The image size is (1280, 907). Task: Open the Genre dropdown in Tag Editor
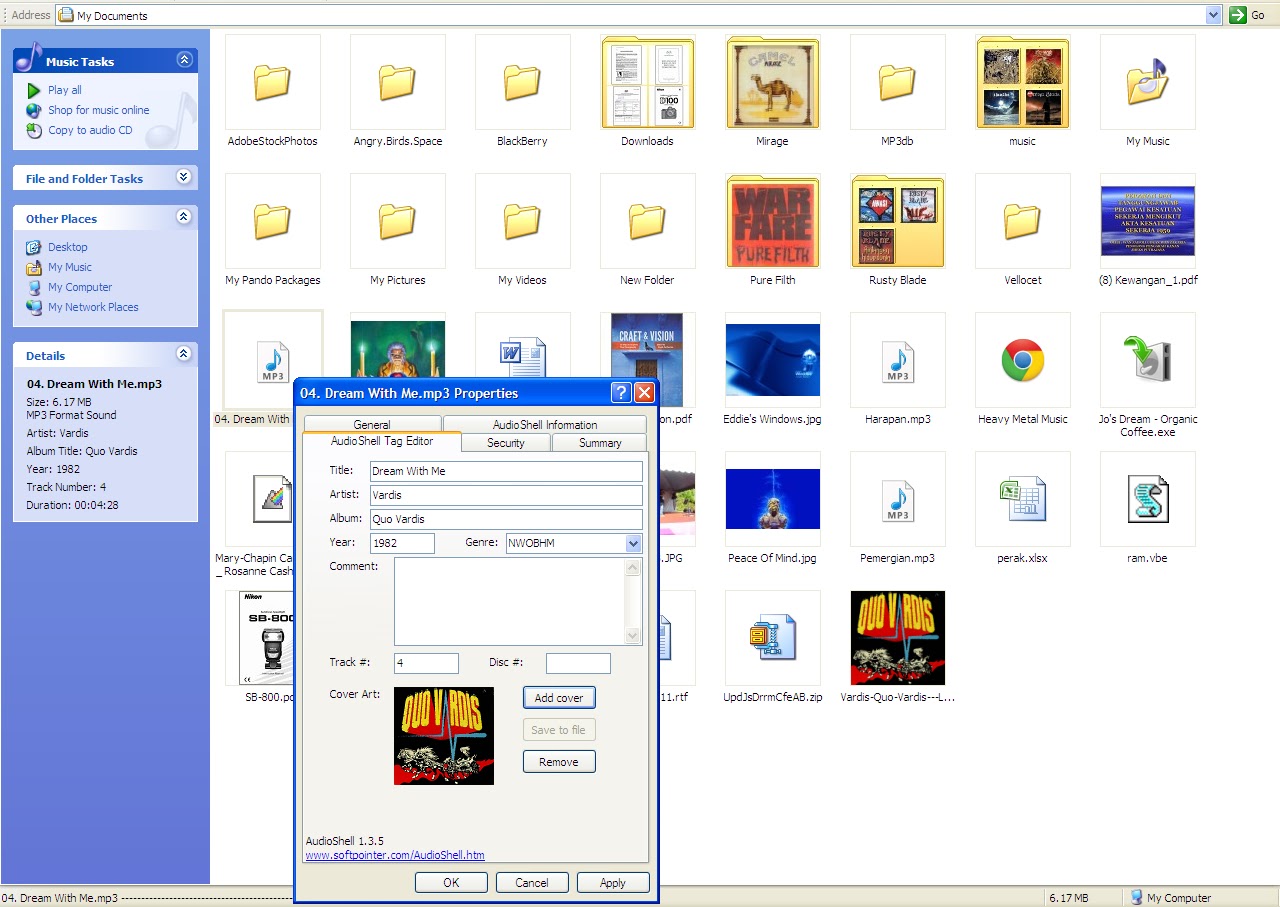click(633, 543)
